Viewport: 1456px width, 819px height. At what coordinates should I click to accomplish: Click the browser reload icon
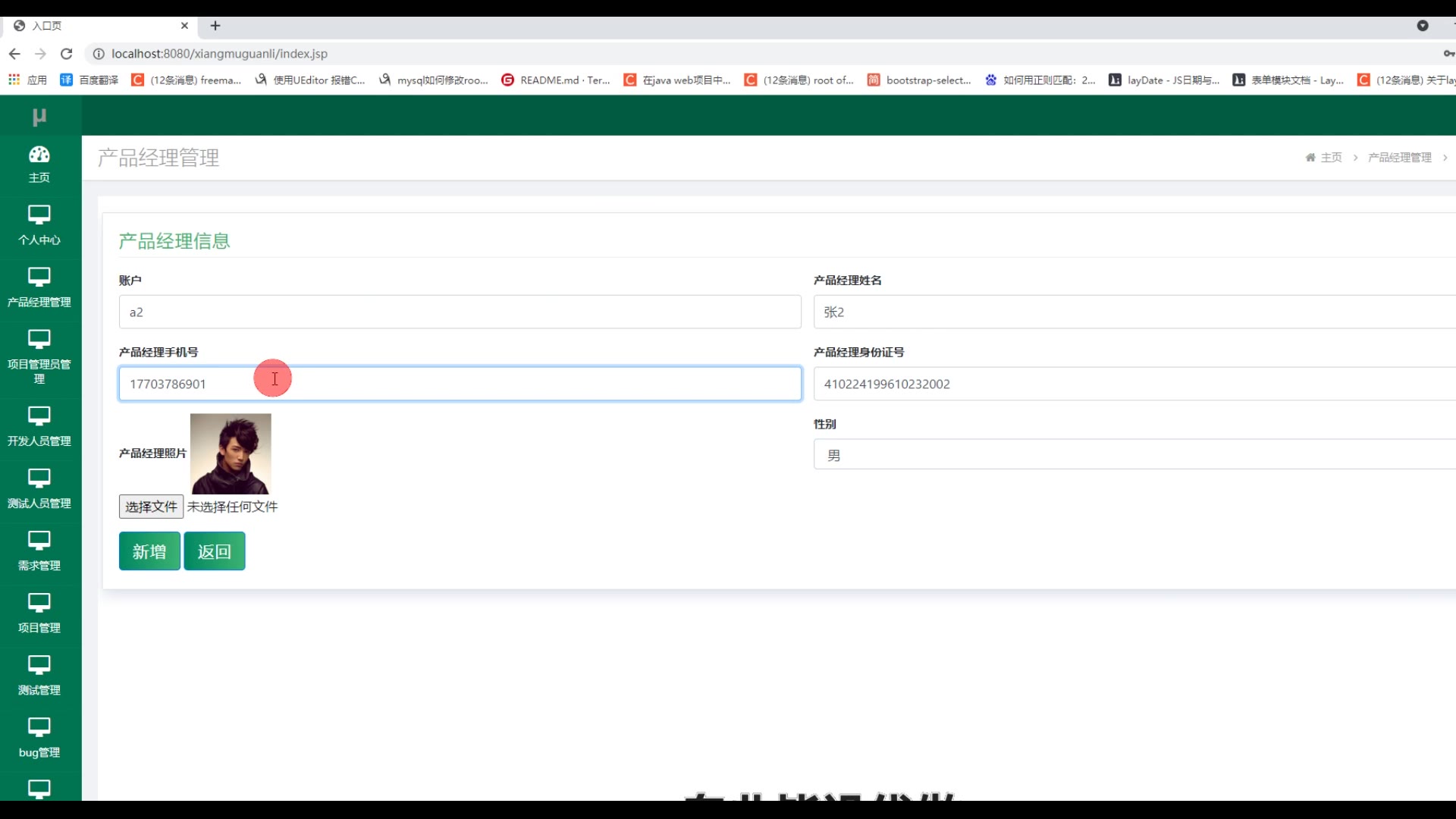click(x=67, y=54)
